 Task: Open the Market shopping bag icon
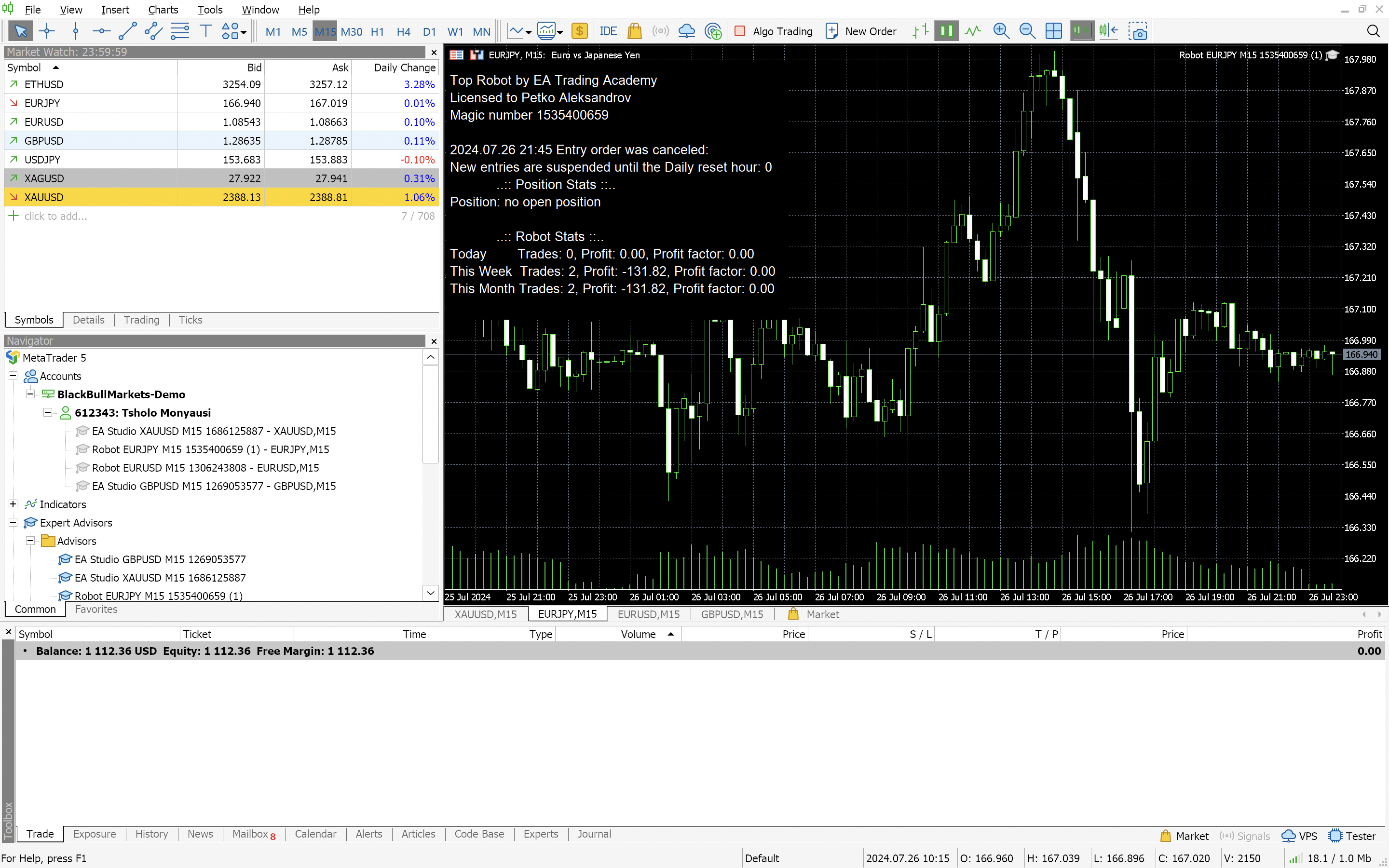tap(634, 31)
